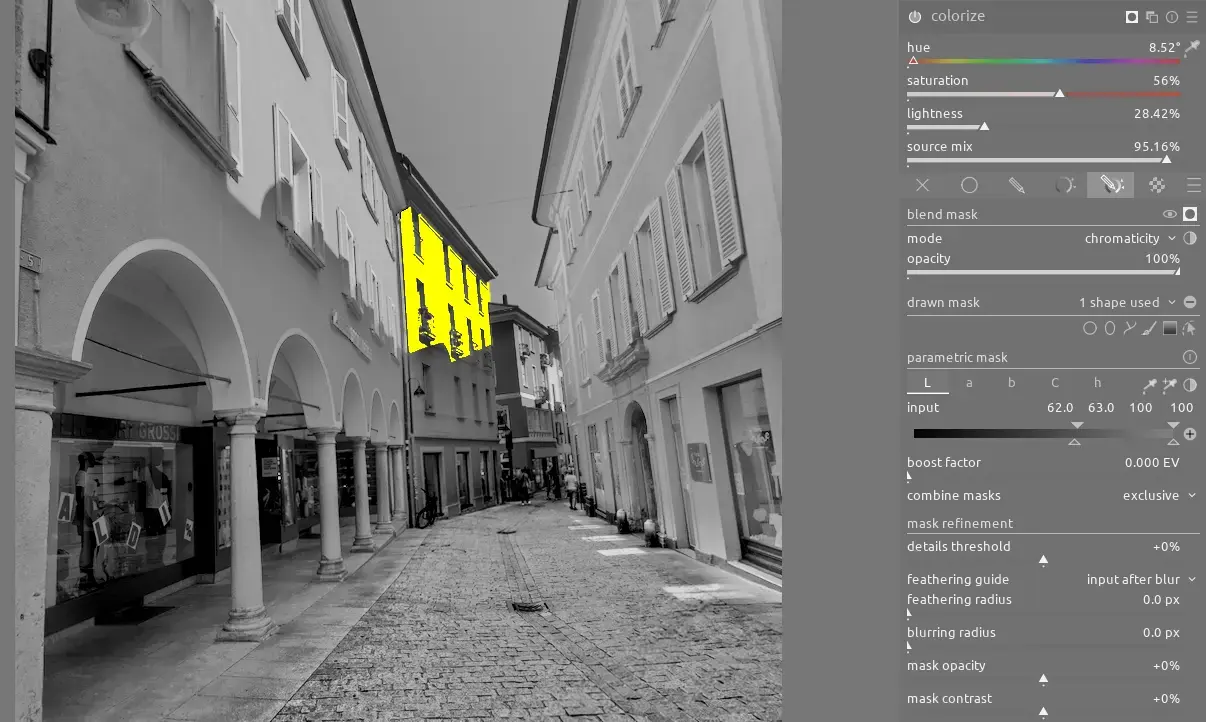Add an ellipse shape to drawn mask
Viewport: 1206px width, 722px height.
[1109, 328]
